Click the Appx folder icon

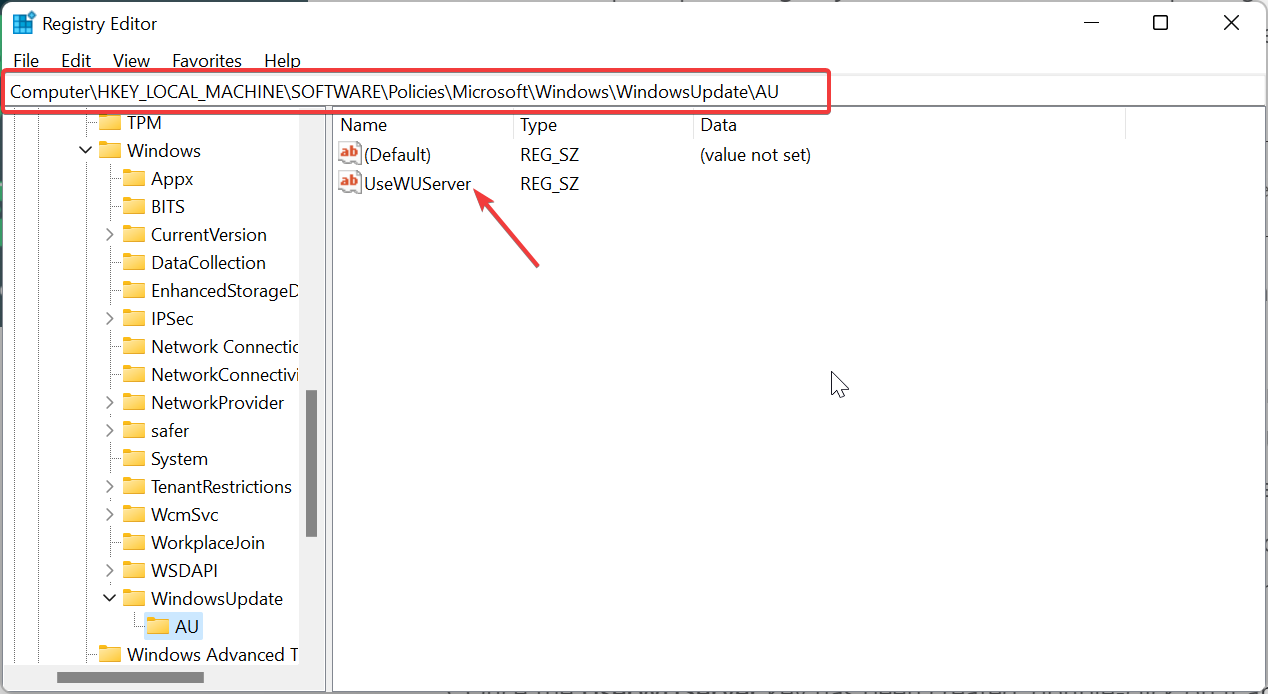[x=134, y=179]
